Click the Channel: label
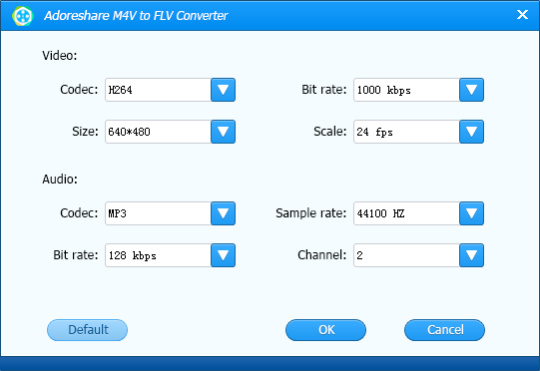Viewport: 540px width, 371px height. coord(322,255)
